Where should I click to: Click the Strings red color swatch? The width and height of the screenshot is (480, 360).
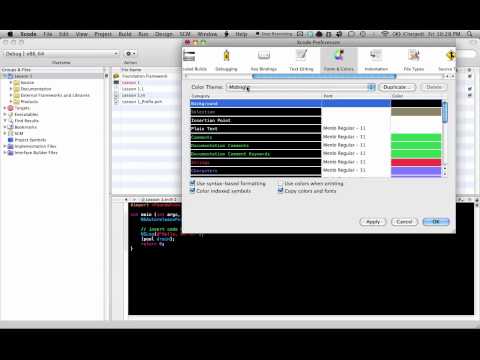[x=416, y=162]
